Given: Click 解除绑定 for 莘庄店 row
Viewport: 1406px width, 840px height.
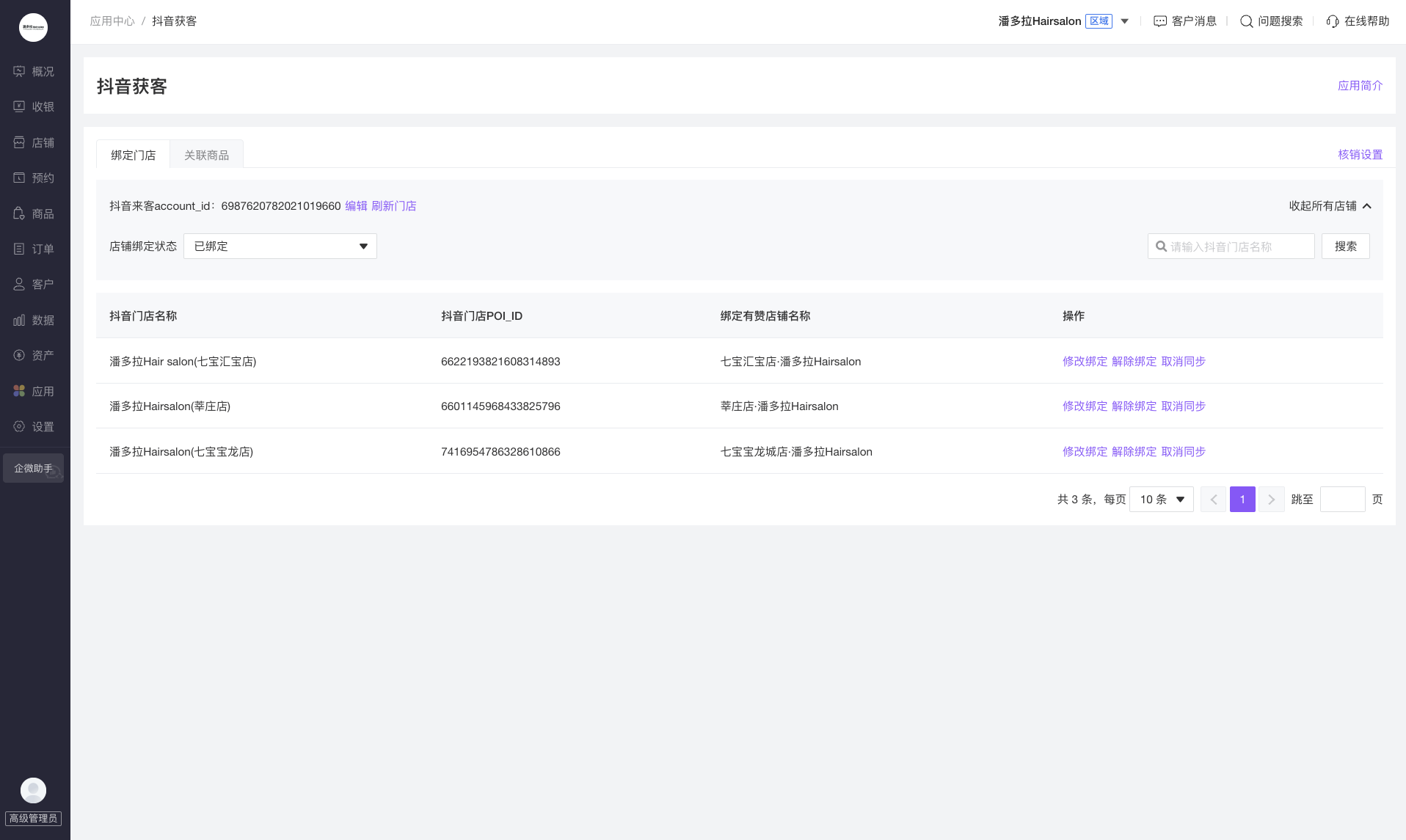Looking at the screenshot, I should point(1134,406).
